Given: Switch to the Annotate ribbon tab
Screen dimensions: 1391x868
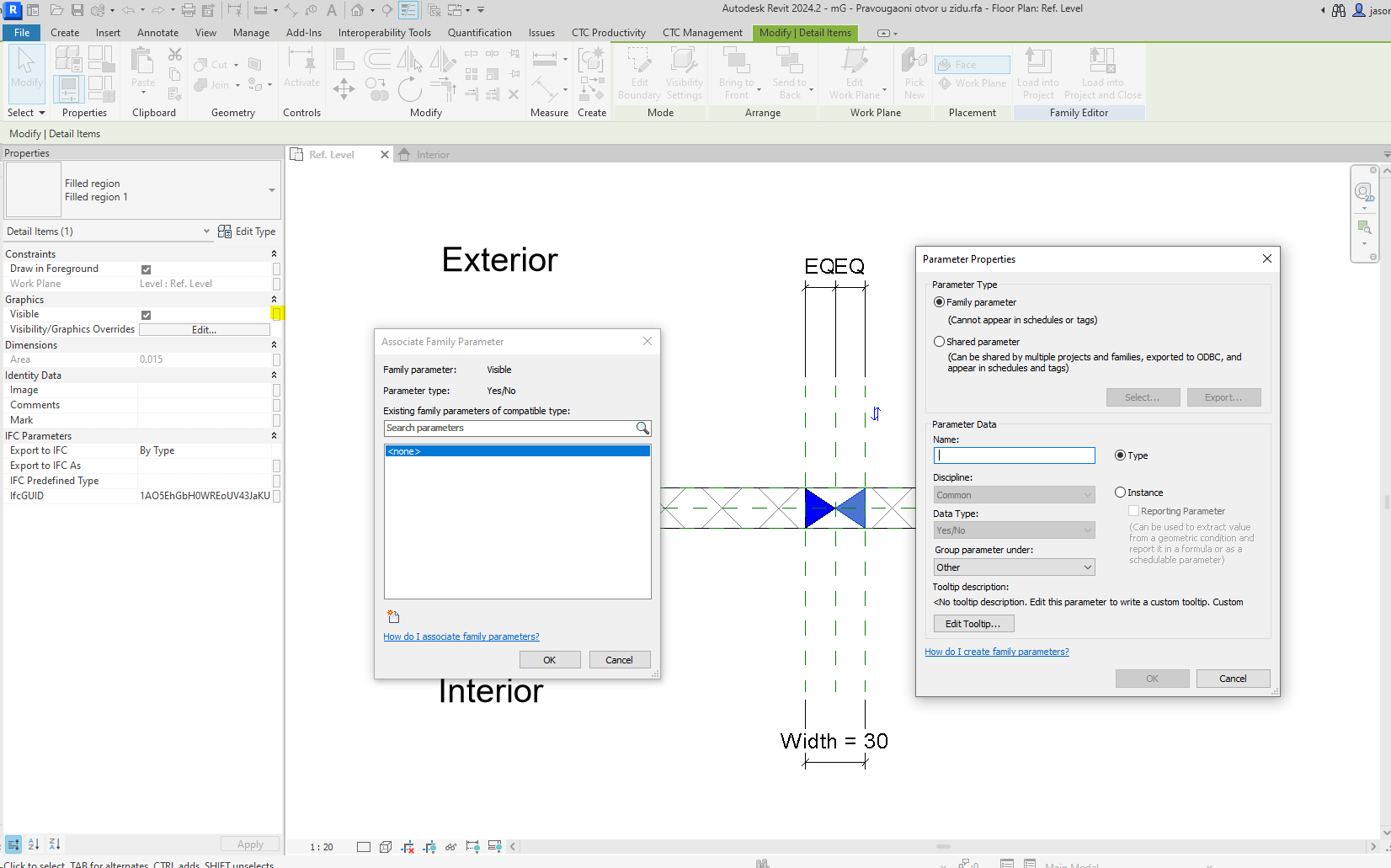Looking at the screenshot, I should tap(157, 32).
